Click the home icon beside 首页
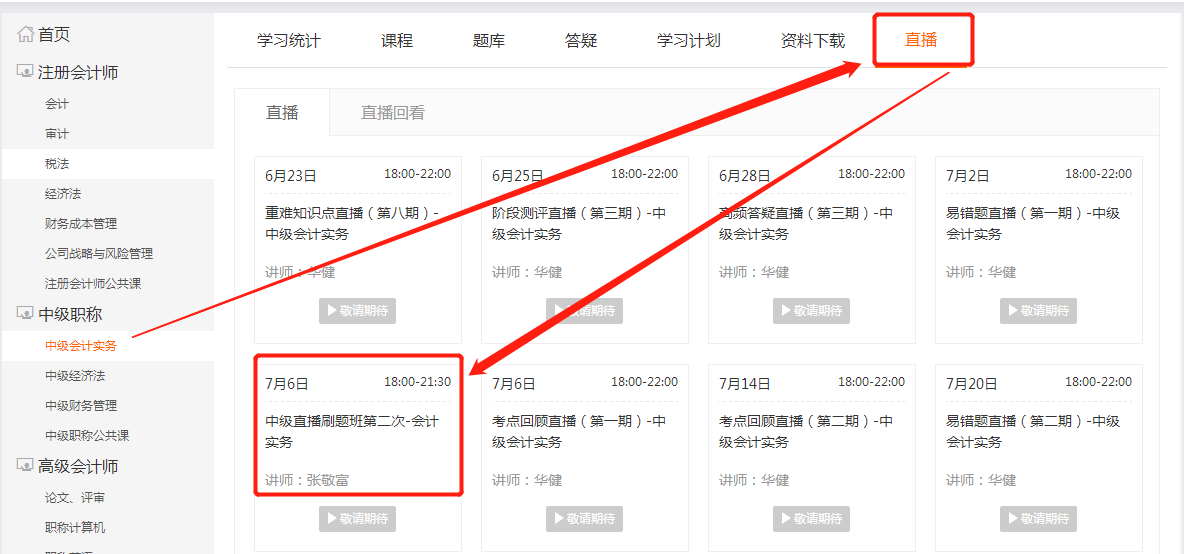This screenshot has width=1184, height=554. (25, 35)
